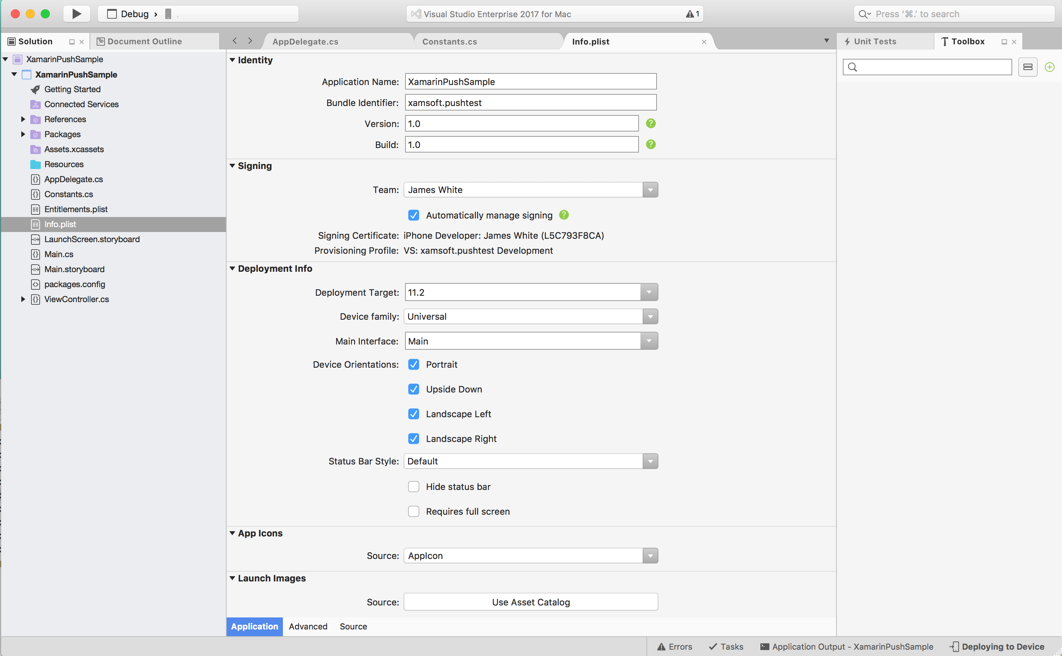Click the LaunchScreen.storyboard file icon

[35, 239]
